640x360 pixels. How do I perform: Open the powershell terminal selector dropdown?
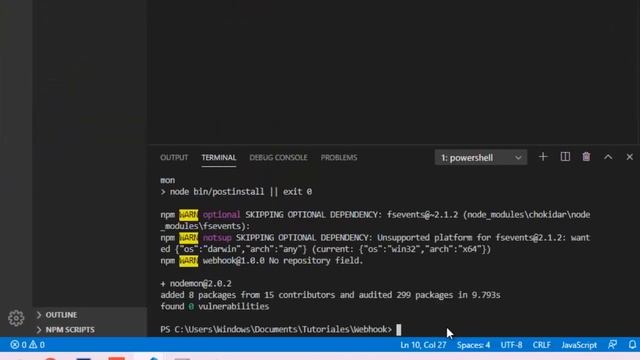pyautogui.click(x=481, y=158)
